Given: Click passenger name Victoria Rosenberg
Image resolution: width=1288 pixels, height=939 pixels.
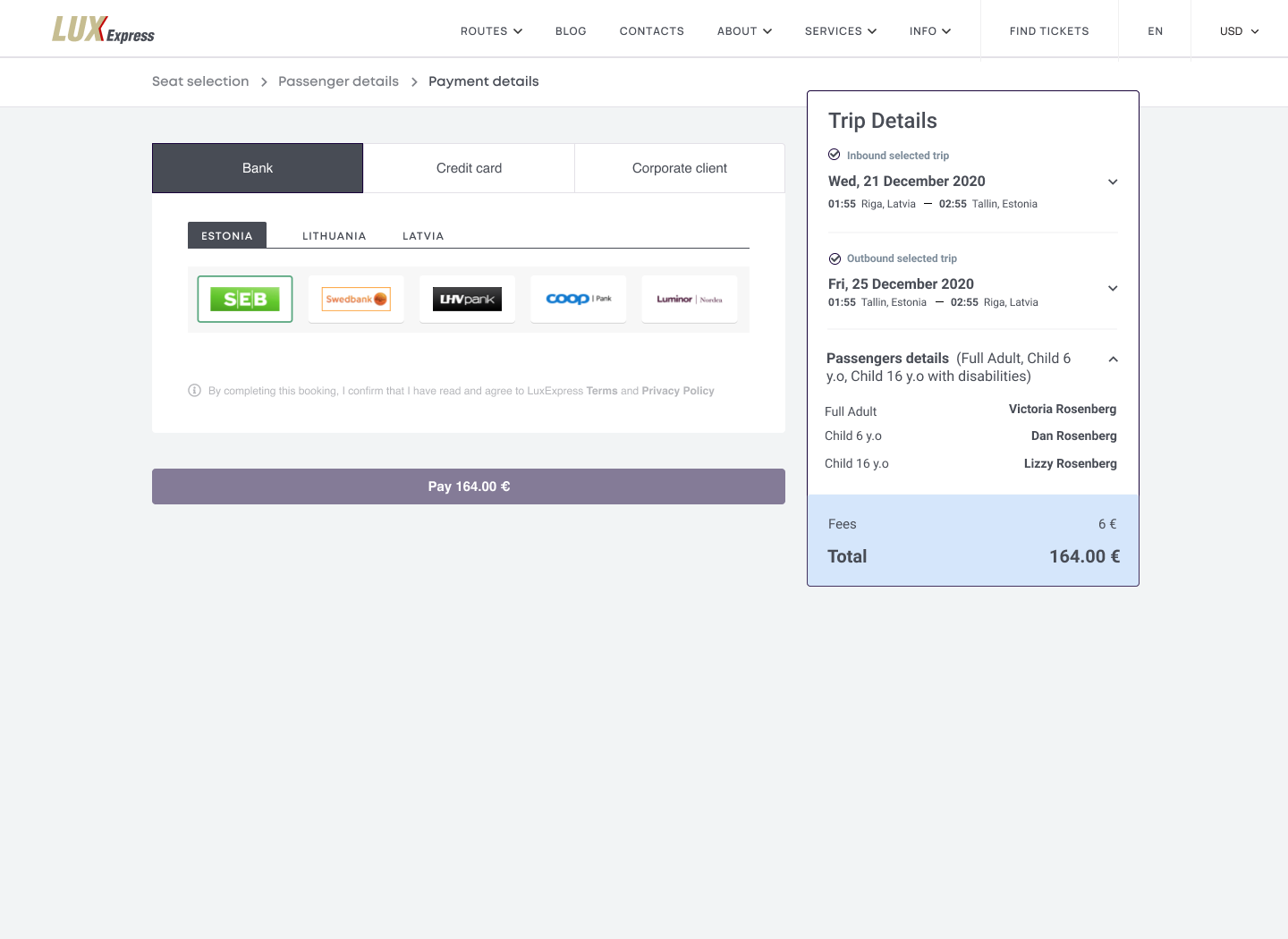Looking at the screenshot, I should pyautogui.click(x=1063, y=409).
